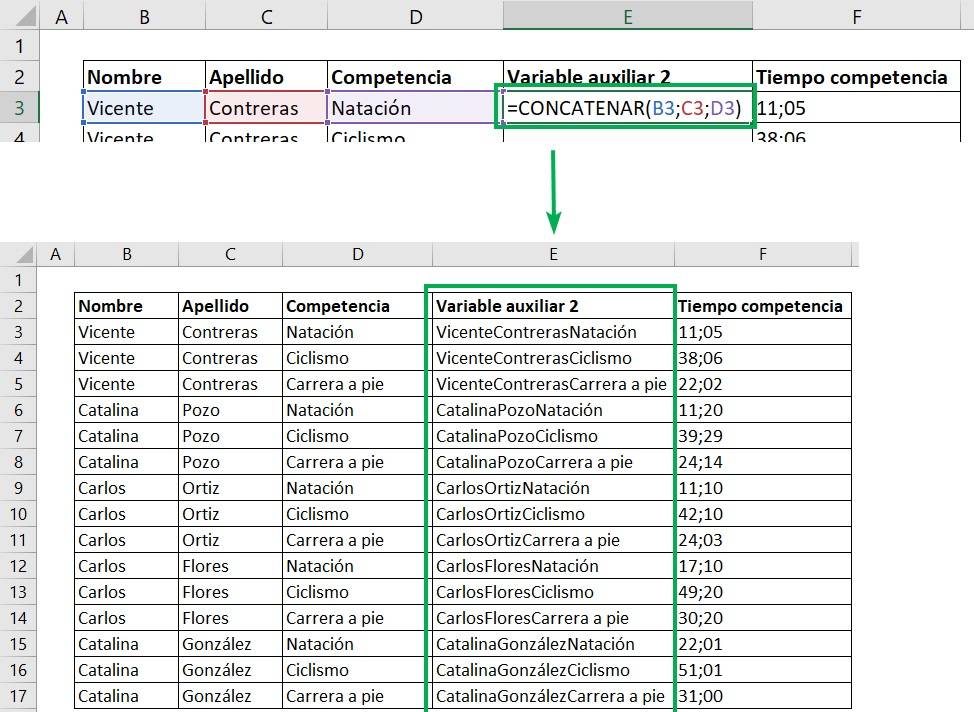Click the CarlosFloresNatación cell
The height and width of the screenshot is (712, 974).
point(552,566)
